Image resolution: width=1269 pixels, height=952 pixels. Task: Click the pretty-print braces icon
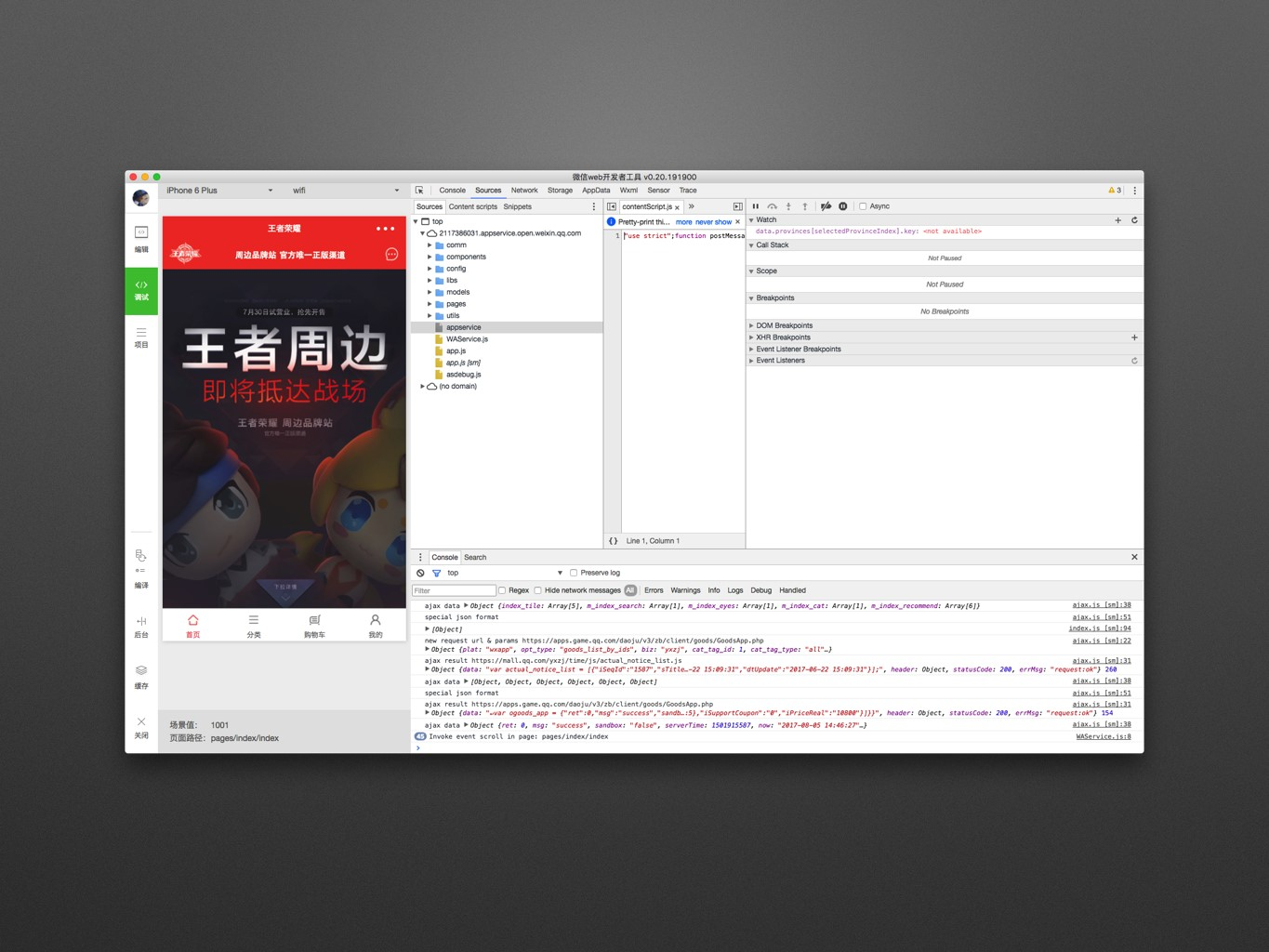(x=613, y=540)
